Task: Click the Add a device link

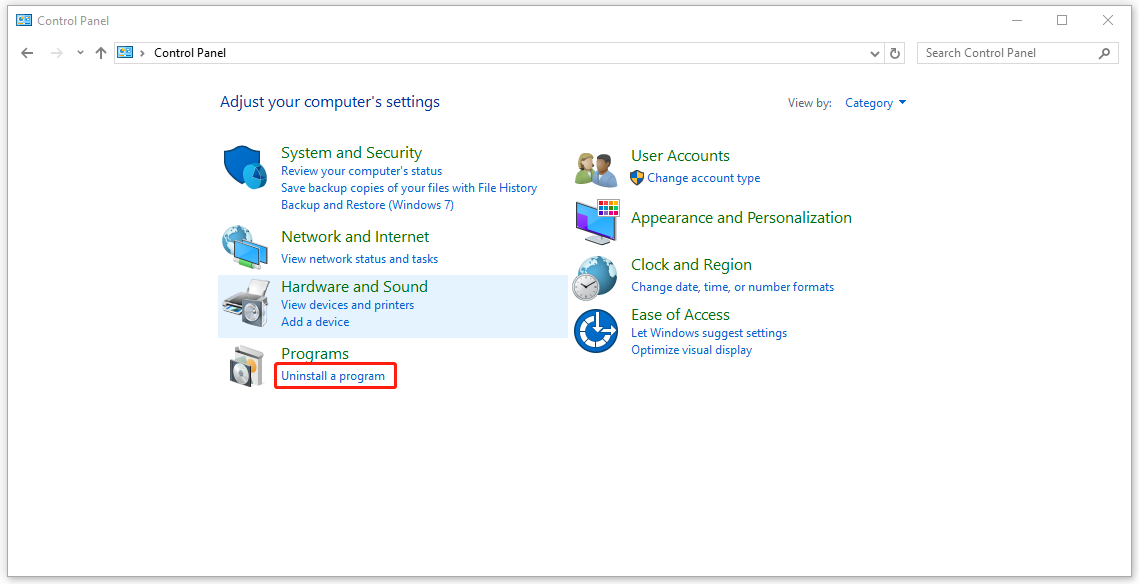Action: tap(315, 322)
